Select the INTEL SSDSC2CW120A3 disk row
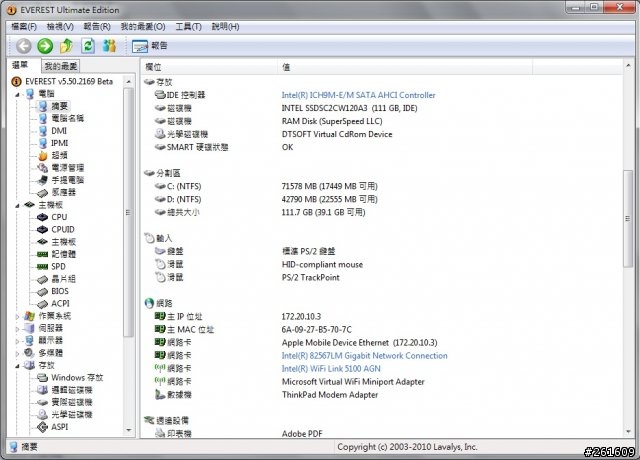This screenshot has width=640, height=460. click(x=381, y=108)
